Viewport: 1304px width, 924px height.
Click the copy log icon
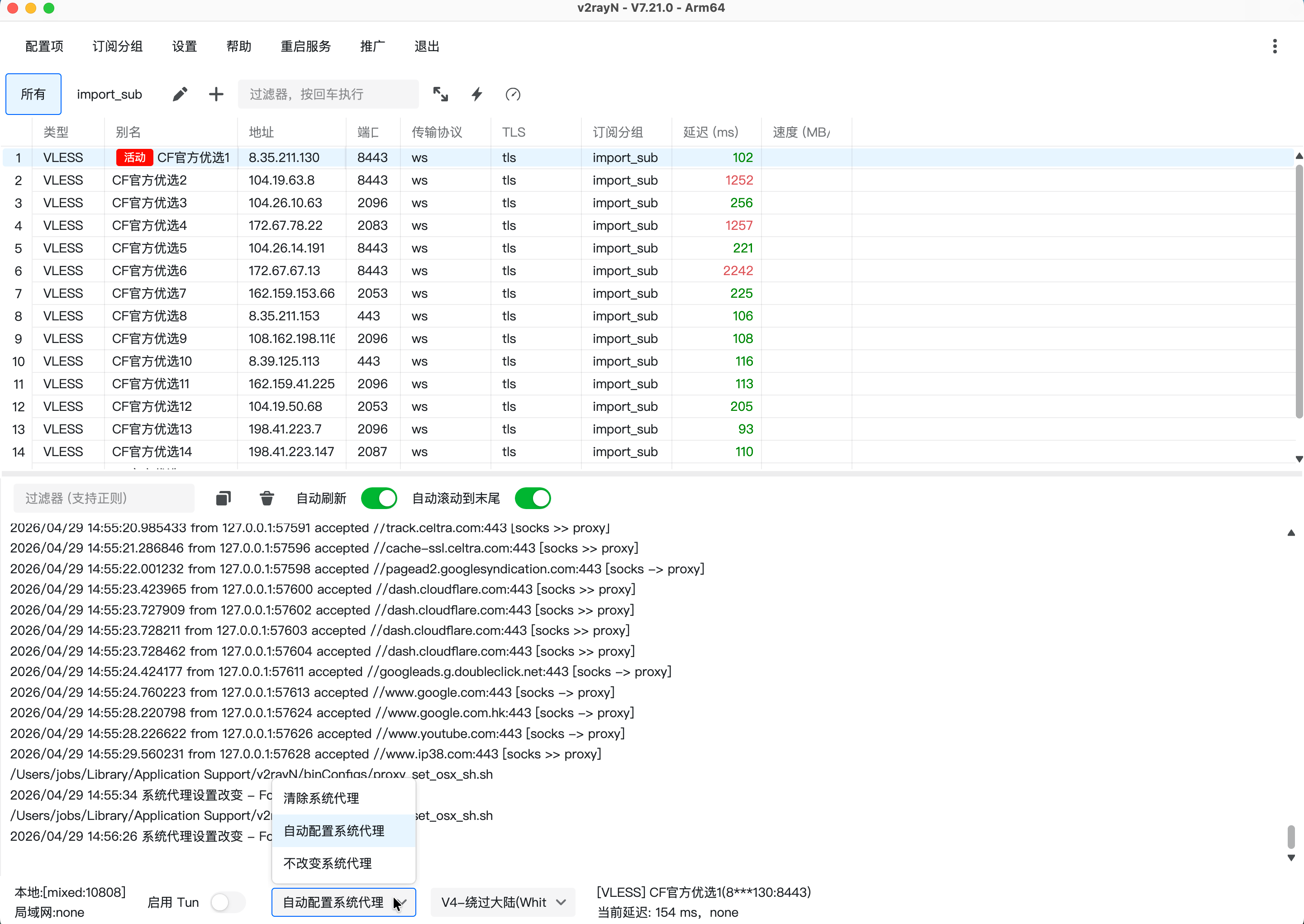click(223, 498)
